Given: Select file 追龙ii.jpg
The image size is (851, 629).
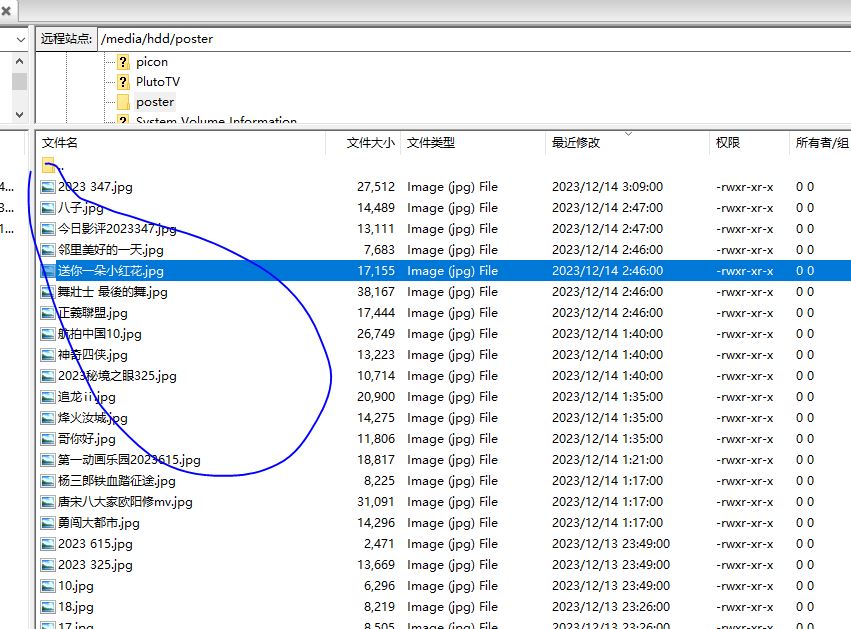Looking at the screenshot, I should click(x=87, y=397).
